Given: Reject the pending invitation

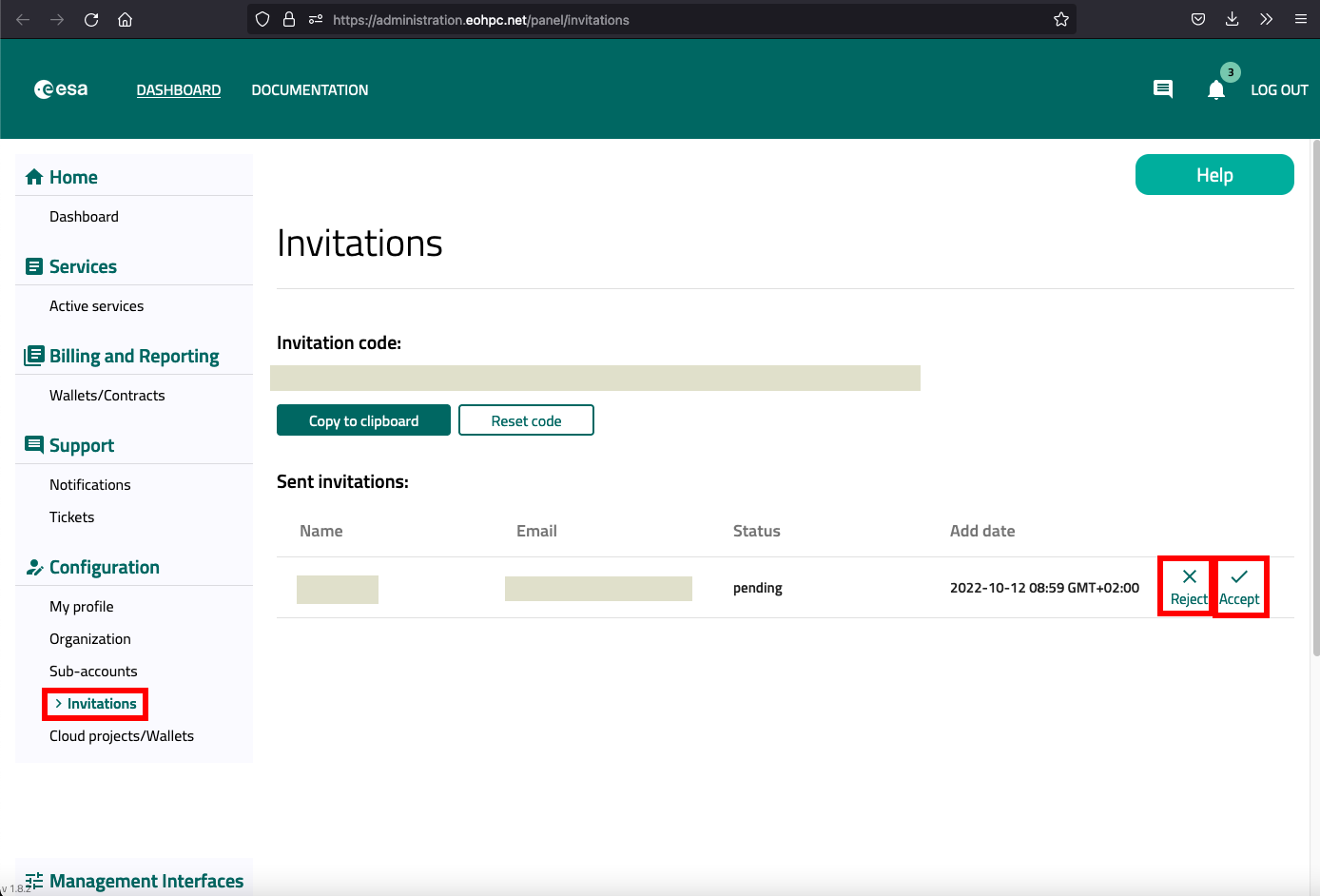Looking at the screenshot, I should 1189,587.
